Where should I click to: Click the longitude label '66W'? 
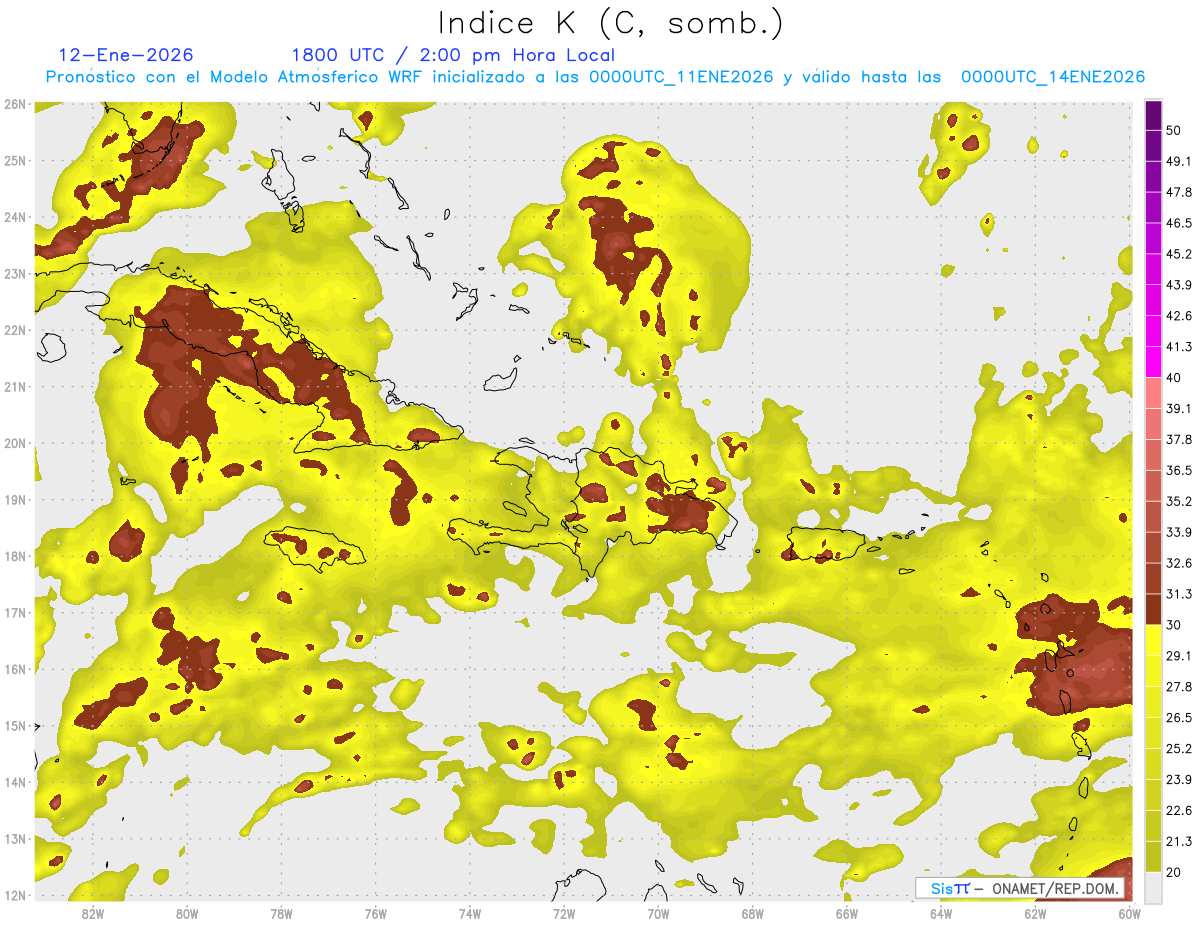tap(847, 913)
